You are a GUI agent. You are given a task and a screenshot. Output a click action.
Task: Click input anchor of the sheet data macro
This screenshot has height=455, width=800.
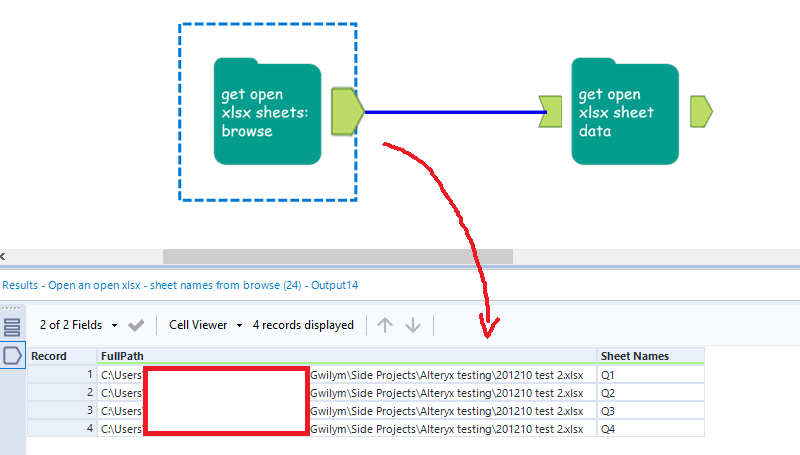tap(550, 112)
